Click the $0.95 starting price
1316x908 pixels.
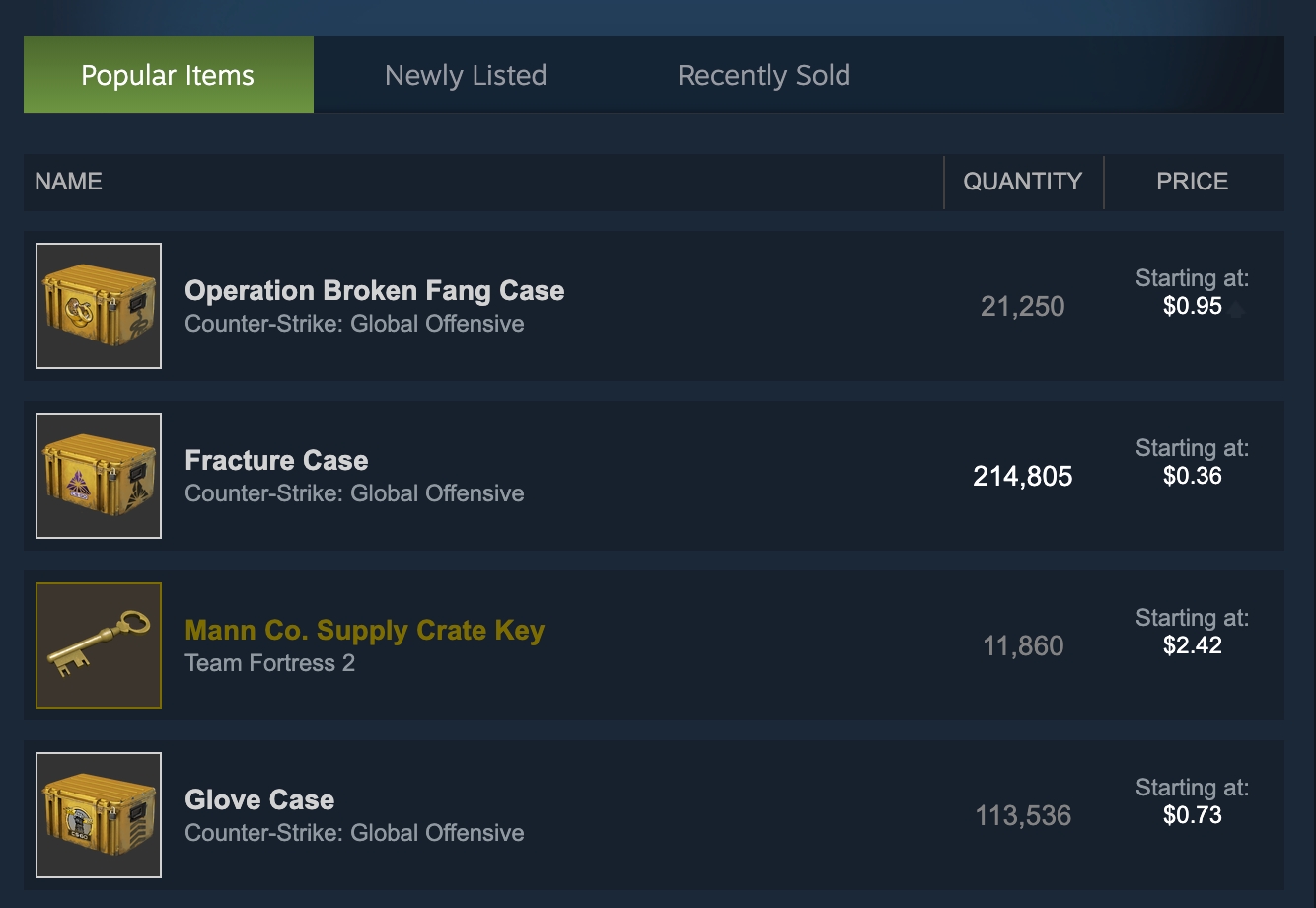[1193, 307]
